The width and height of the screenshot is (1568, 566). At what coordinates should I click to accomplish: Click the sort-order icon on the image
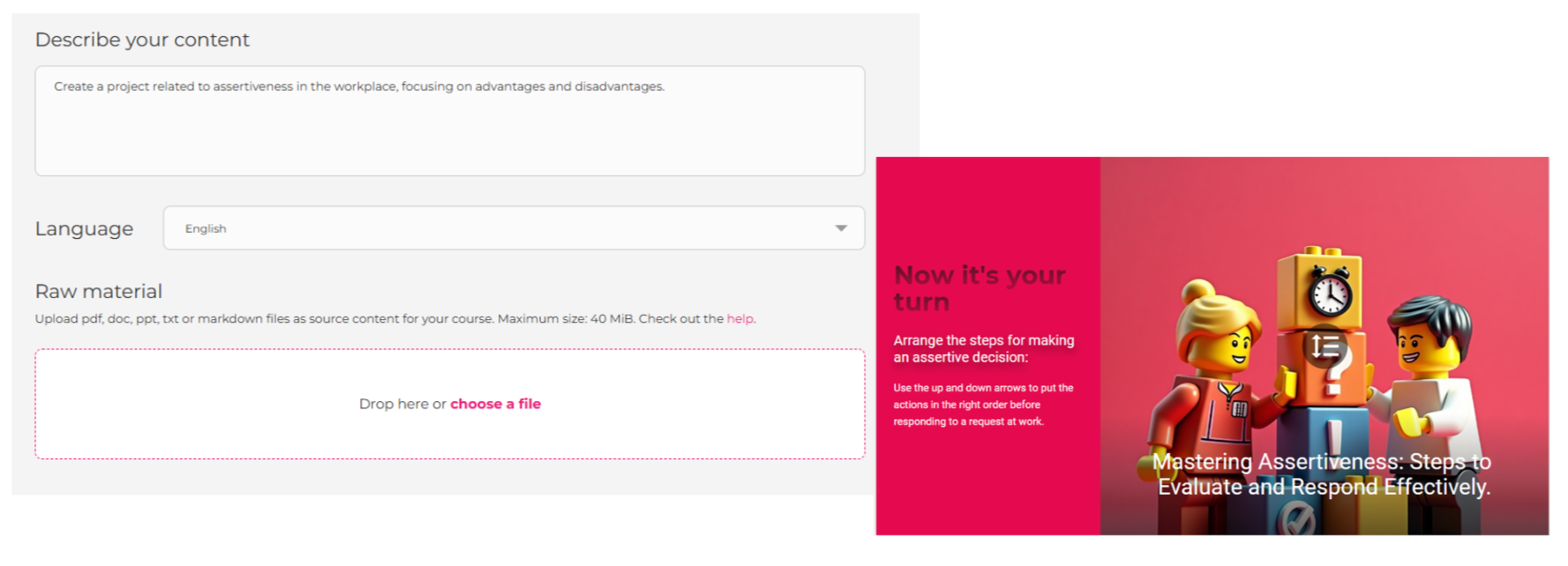point(1324,346)
